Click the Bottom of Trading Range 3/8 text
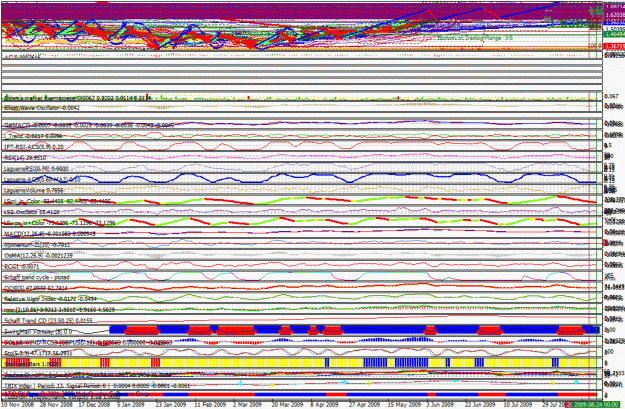Screen dimensions: 625x409 pos(475,38)
